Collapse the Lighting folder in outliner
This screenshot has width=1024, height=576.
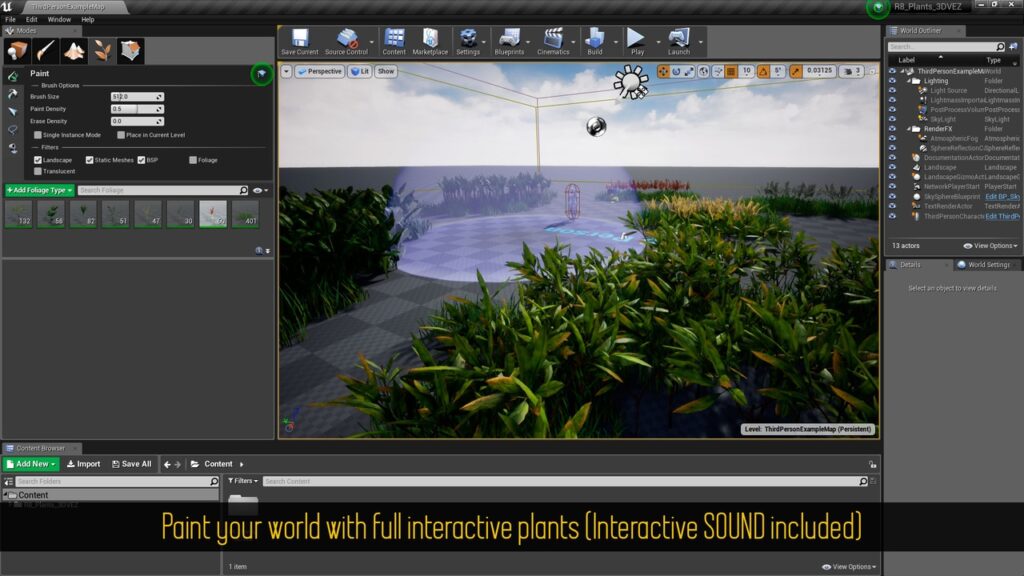click(x=911, y=81)
